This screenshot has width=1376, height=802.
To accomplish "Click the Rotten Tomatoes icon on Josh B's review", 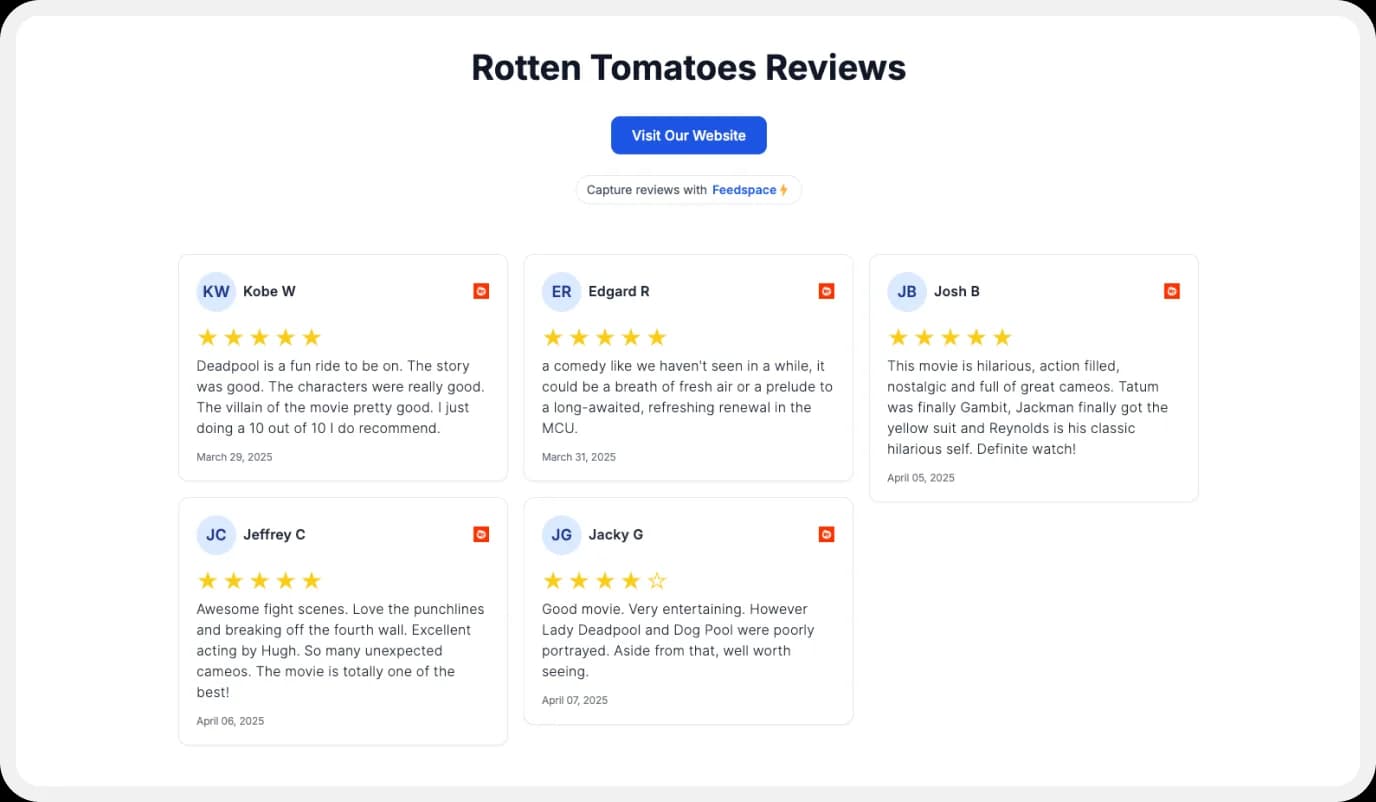I will [x=1171, y=290].
